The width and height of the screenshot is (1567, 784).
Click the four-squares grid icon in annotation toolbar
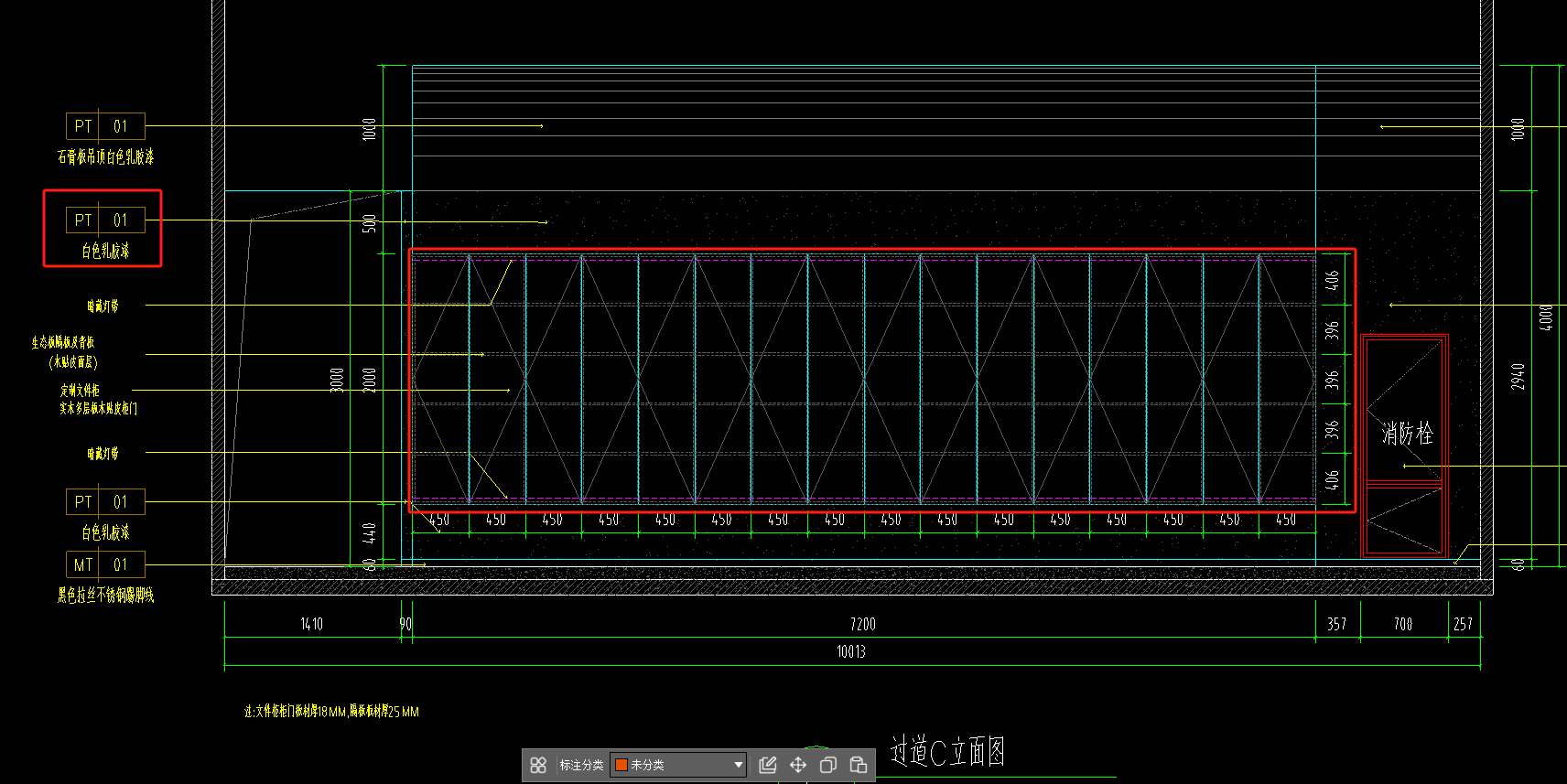pos(538,765)
